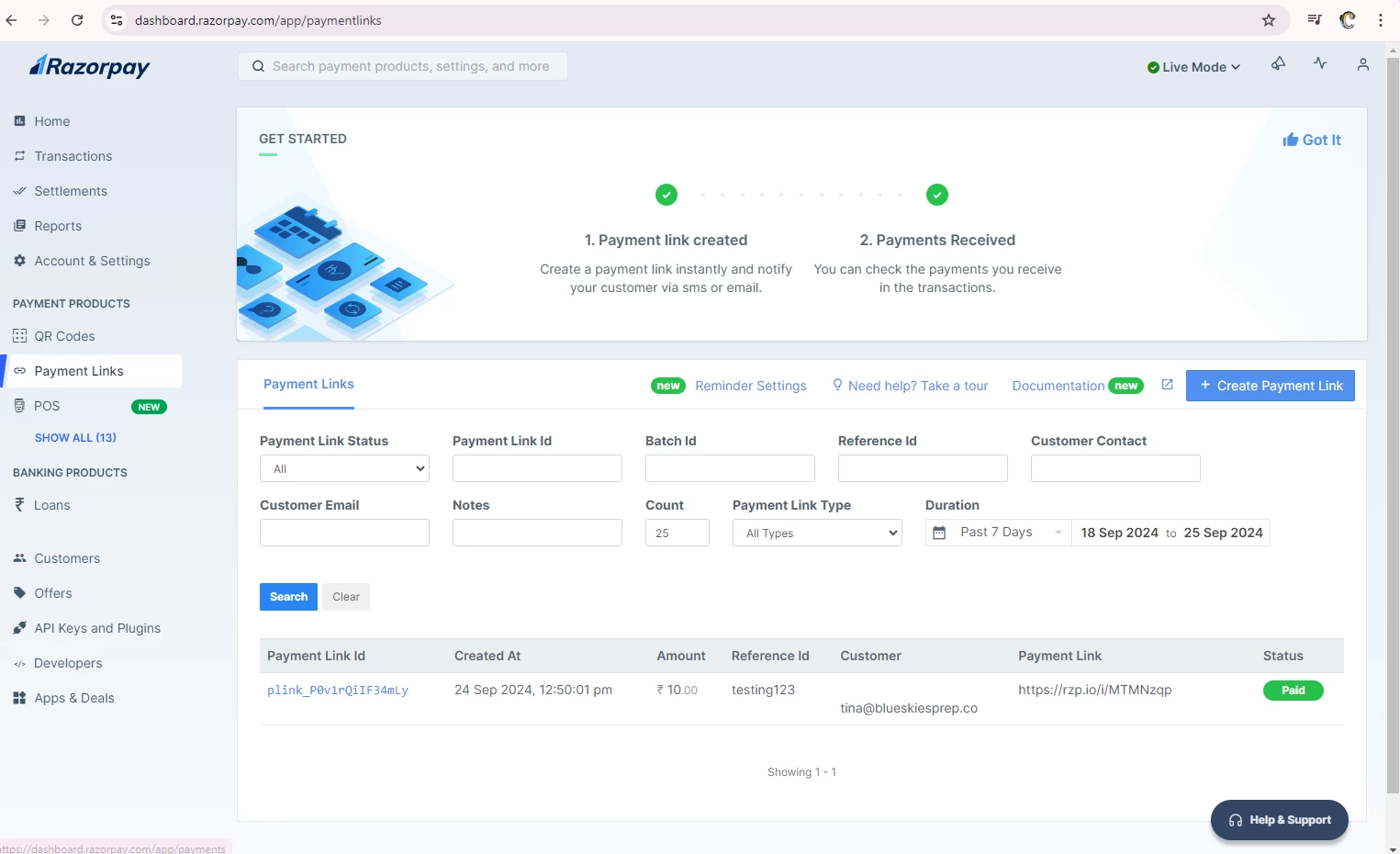Image resolution: width=1400 pixels, height=854 pixels.
Task: Click the end date 25 Sep 2024
Action: point(1223,533)
